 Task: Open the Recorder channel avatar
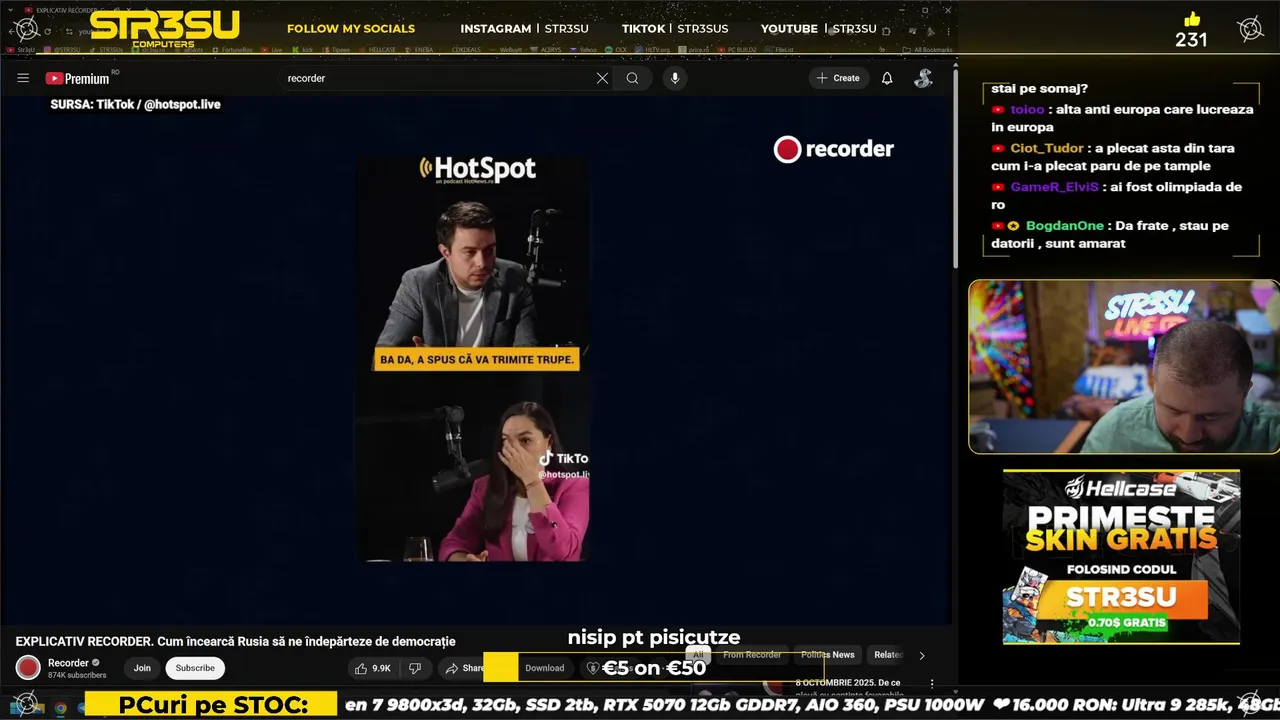click(x=28, y=668)
